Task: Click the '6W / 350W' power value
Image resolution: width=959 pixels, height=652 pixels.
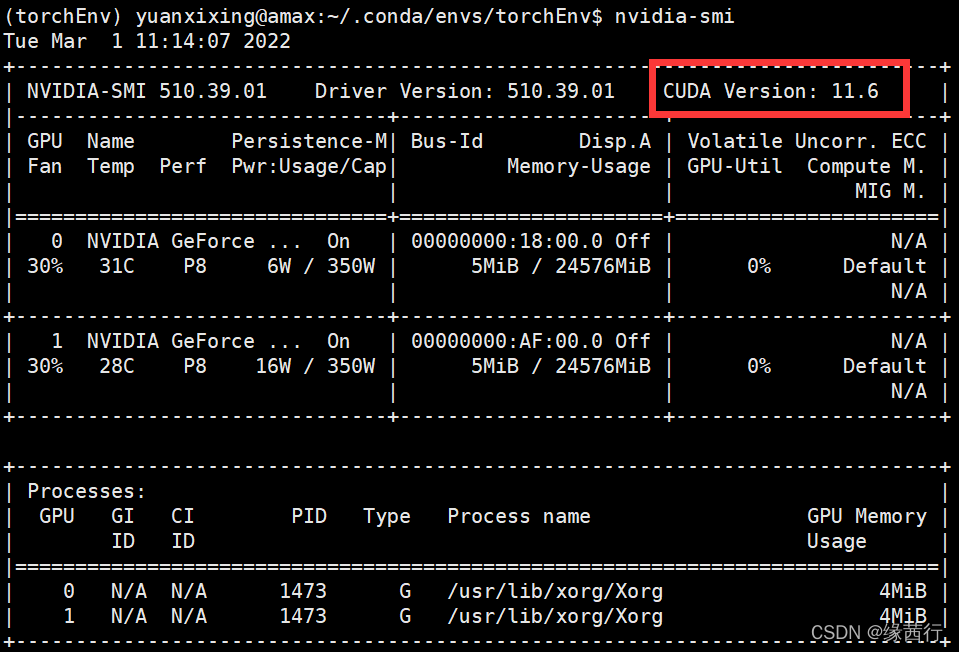Action: click(x=321, y=266)
